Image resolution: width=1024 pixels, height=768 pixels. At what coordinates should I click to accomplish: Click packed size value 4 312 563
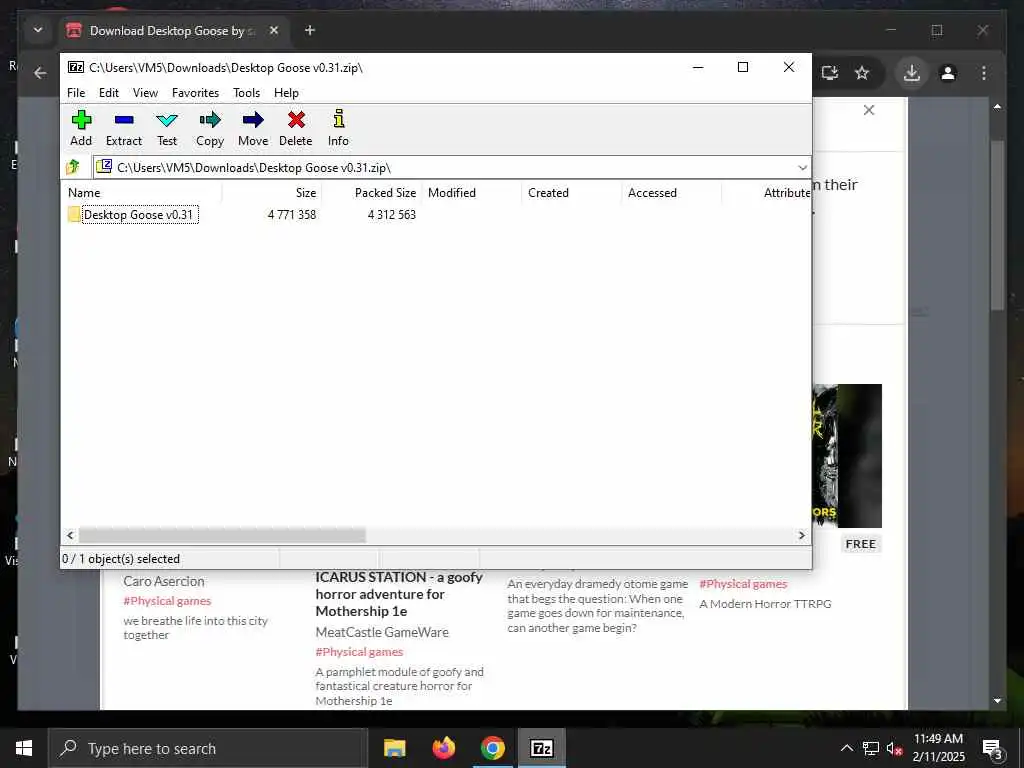point(392,215)
